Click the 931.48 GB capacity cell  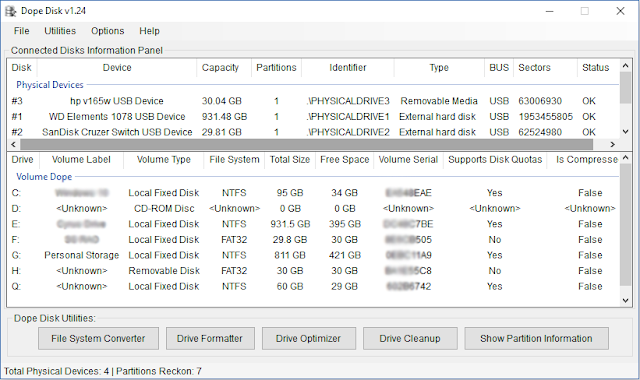coord(224,117)
